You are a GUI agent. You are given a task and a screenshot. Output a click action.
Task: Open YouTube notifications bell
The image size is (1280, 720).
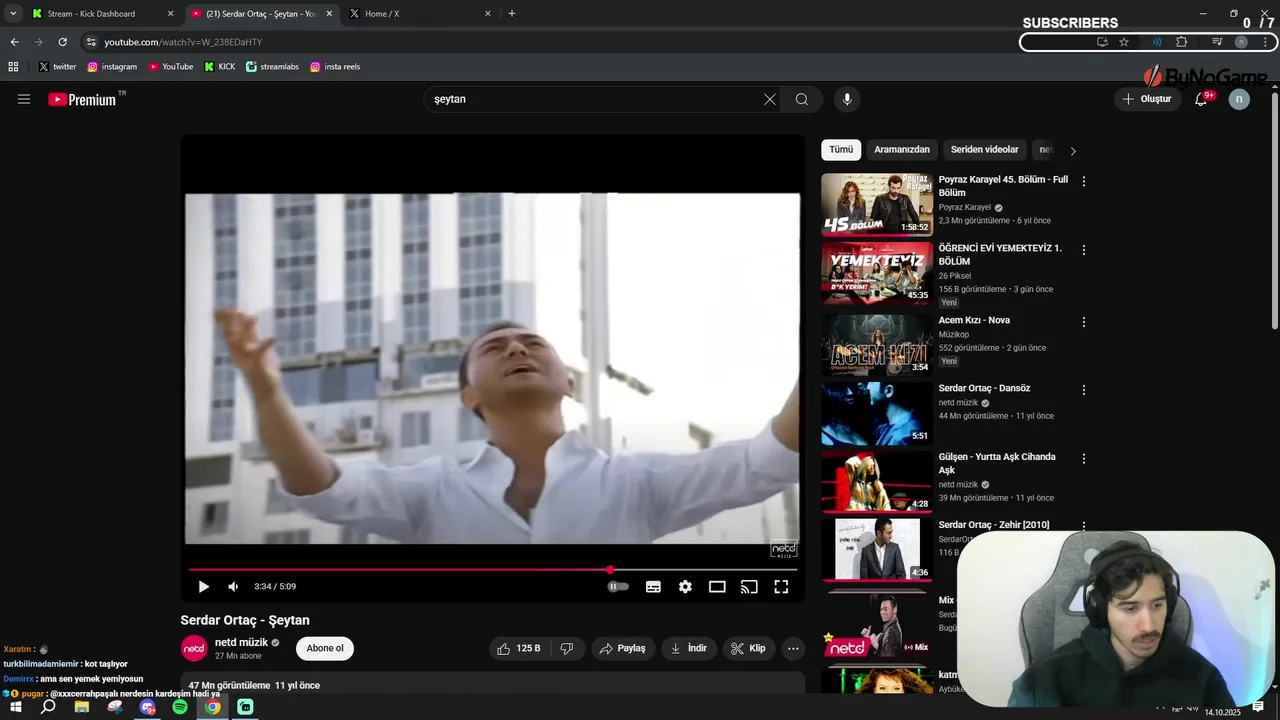(x=1201, y=99)
